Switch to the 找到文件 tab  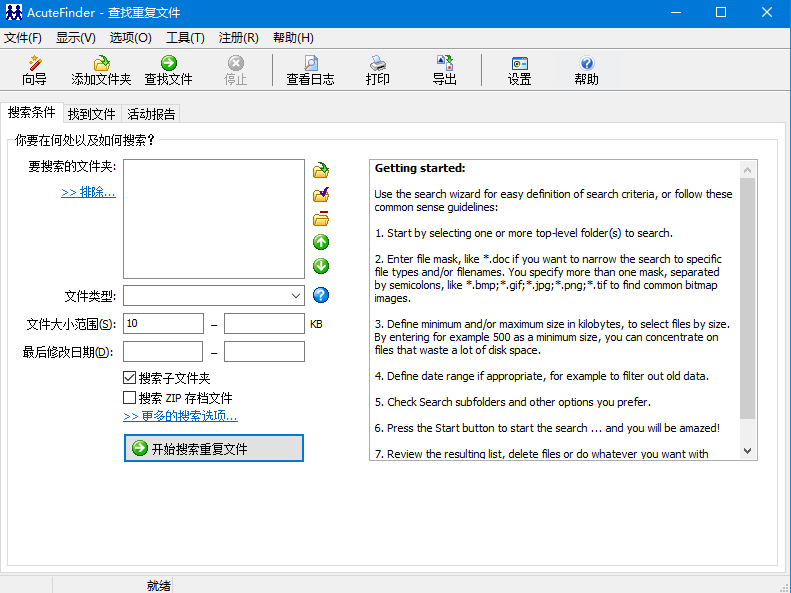pyautogui.click(x=92, y=114)
